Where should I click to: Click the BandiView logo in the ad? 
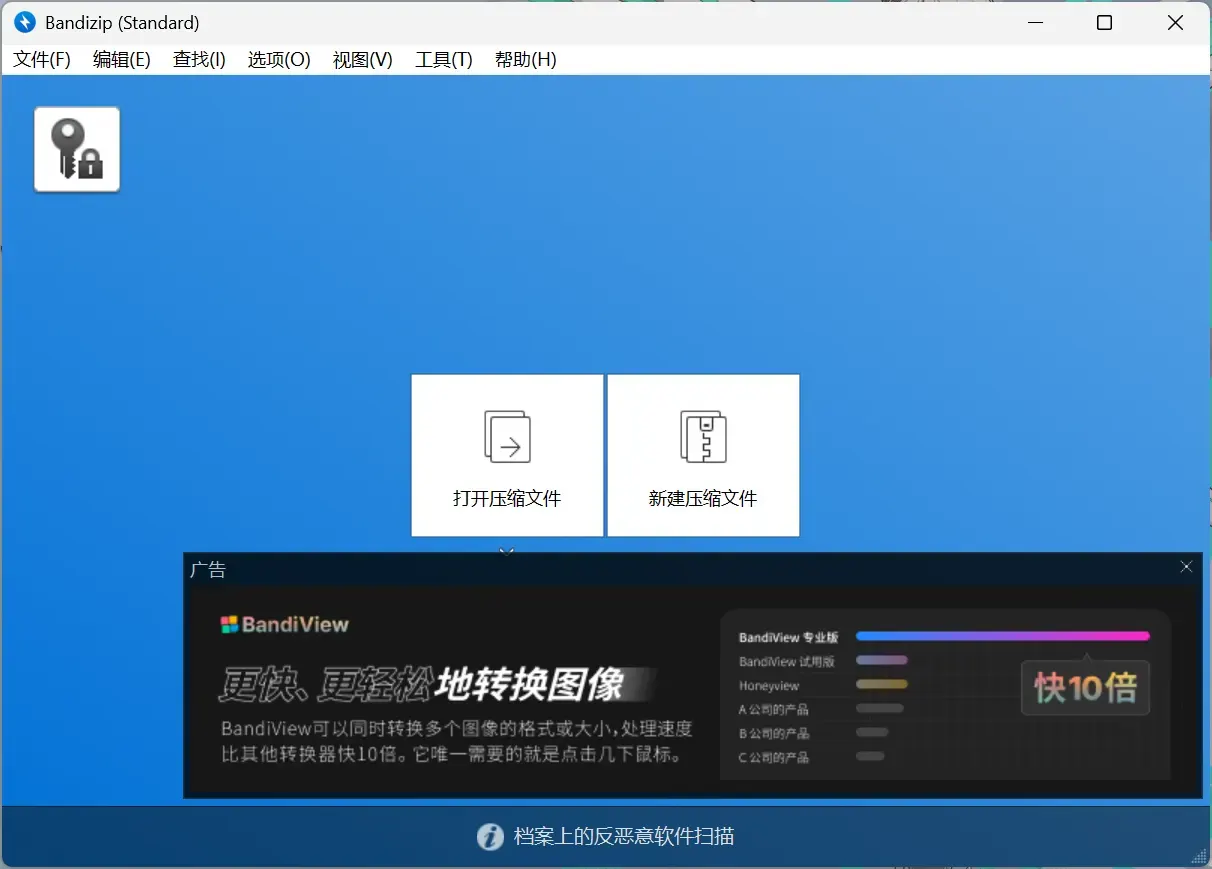coord(285,625)
